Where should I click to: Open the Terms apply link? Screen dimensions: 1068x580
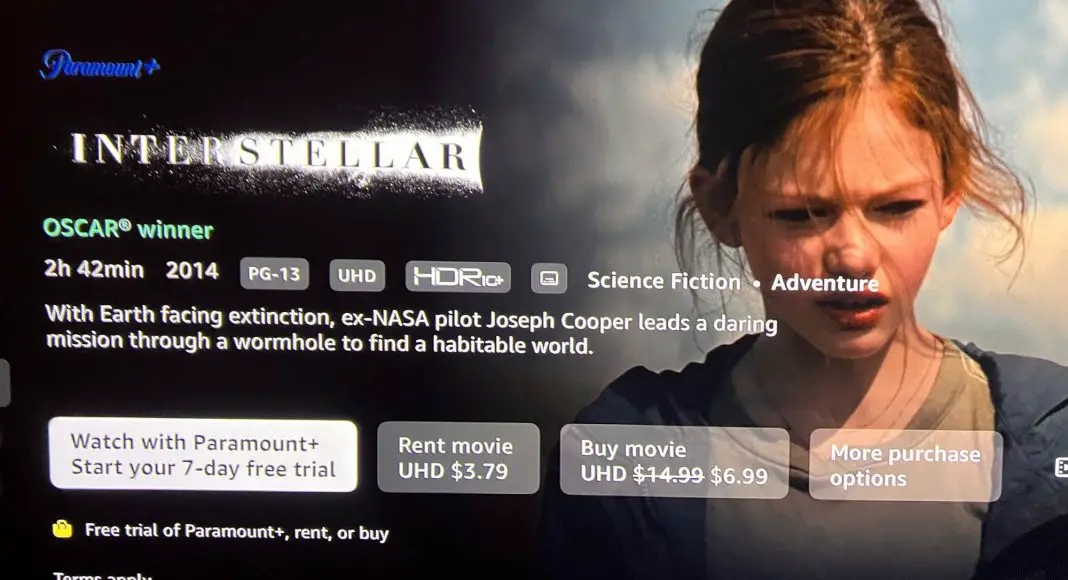(102, 576)
